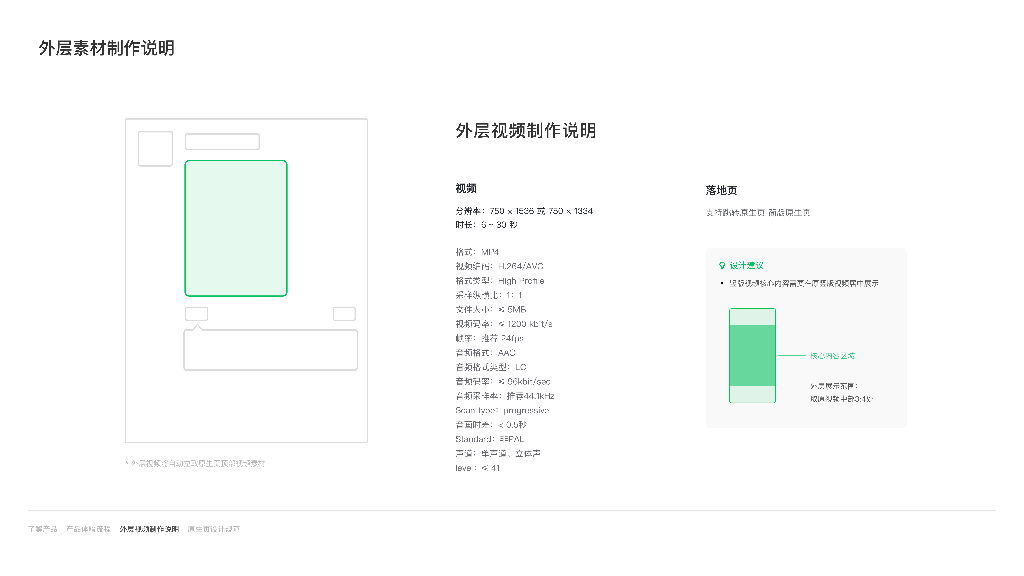Click the 设计建议 green heading text

point(746,265)
